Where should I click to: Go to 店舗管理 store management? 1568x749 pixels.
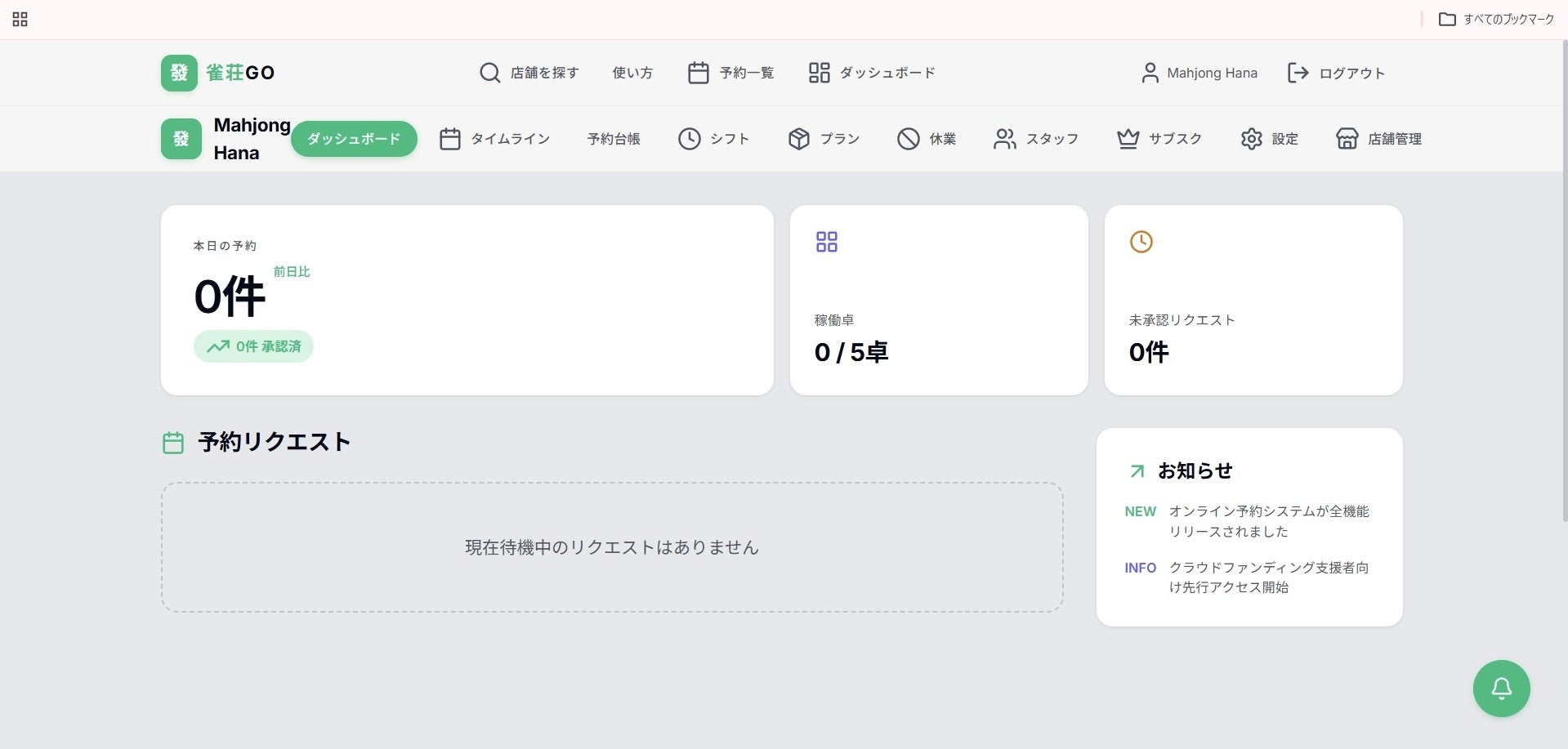(1378, 139)
